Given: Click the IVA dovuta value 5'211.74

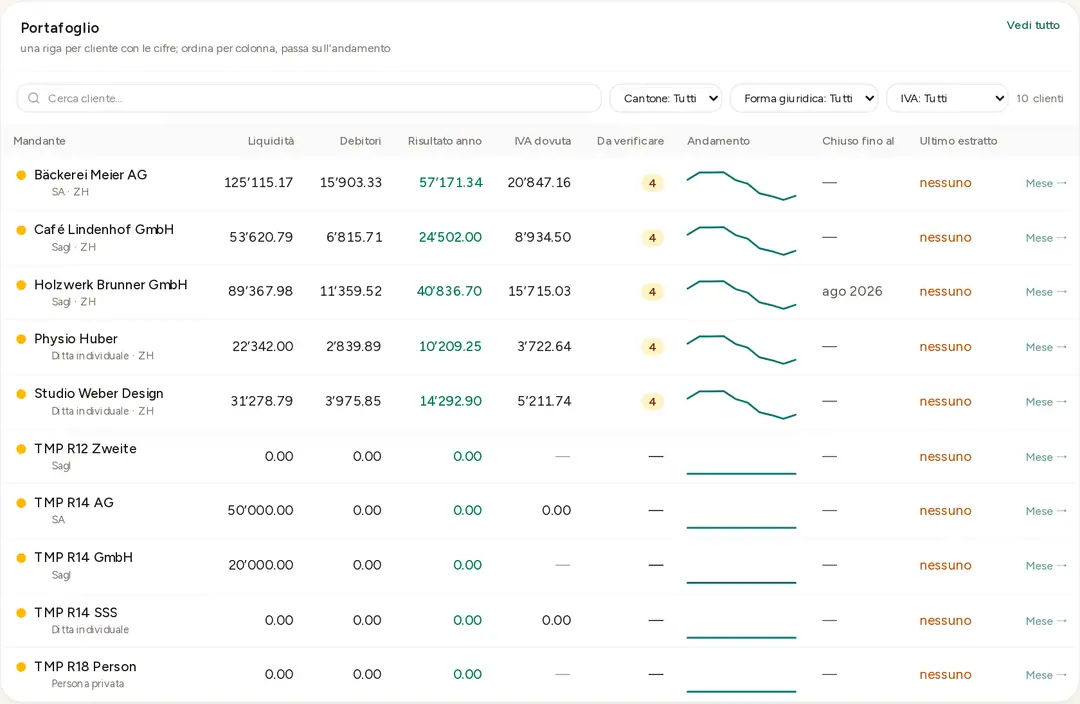Looking at the screenshot, I should 544,401.
